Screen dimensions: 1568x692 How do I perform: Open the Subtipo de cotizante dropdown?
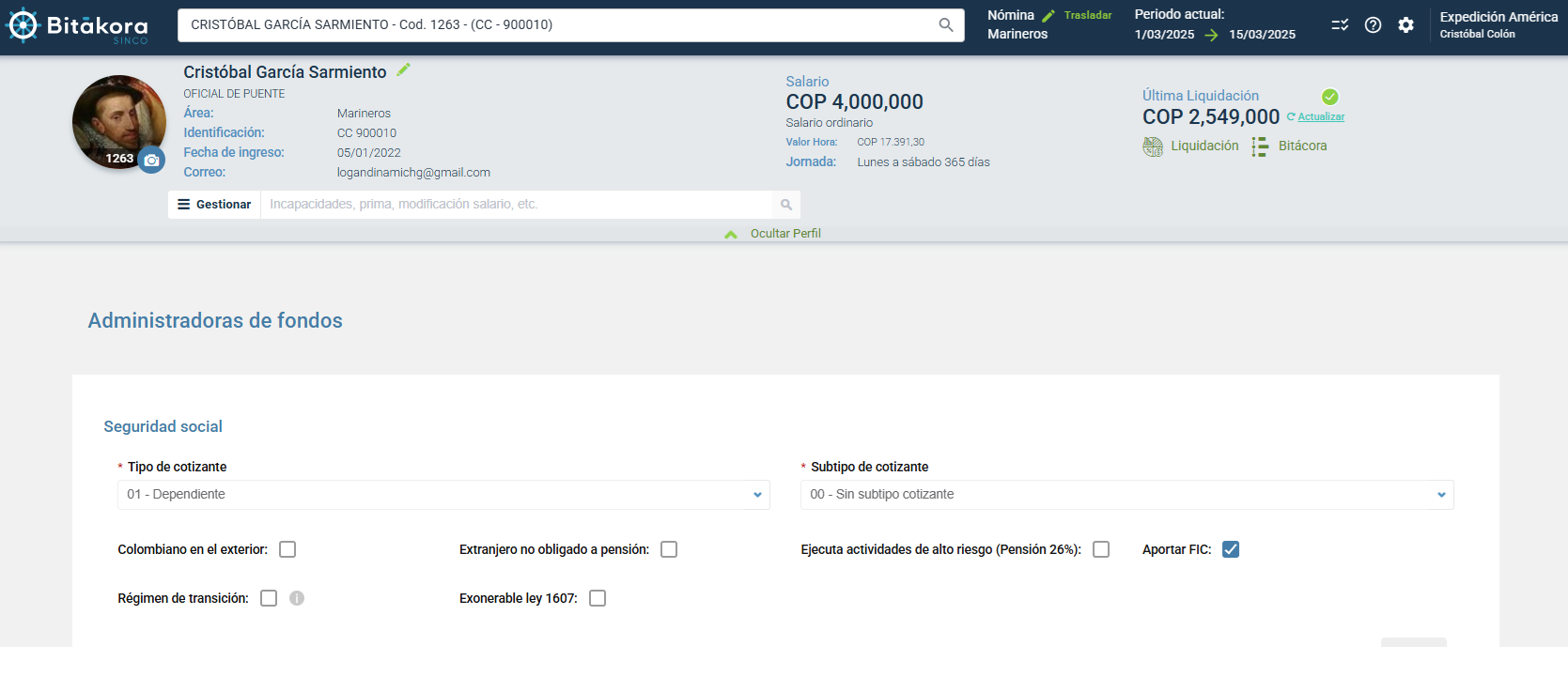(x=1127, y=495)
